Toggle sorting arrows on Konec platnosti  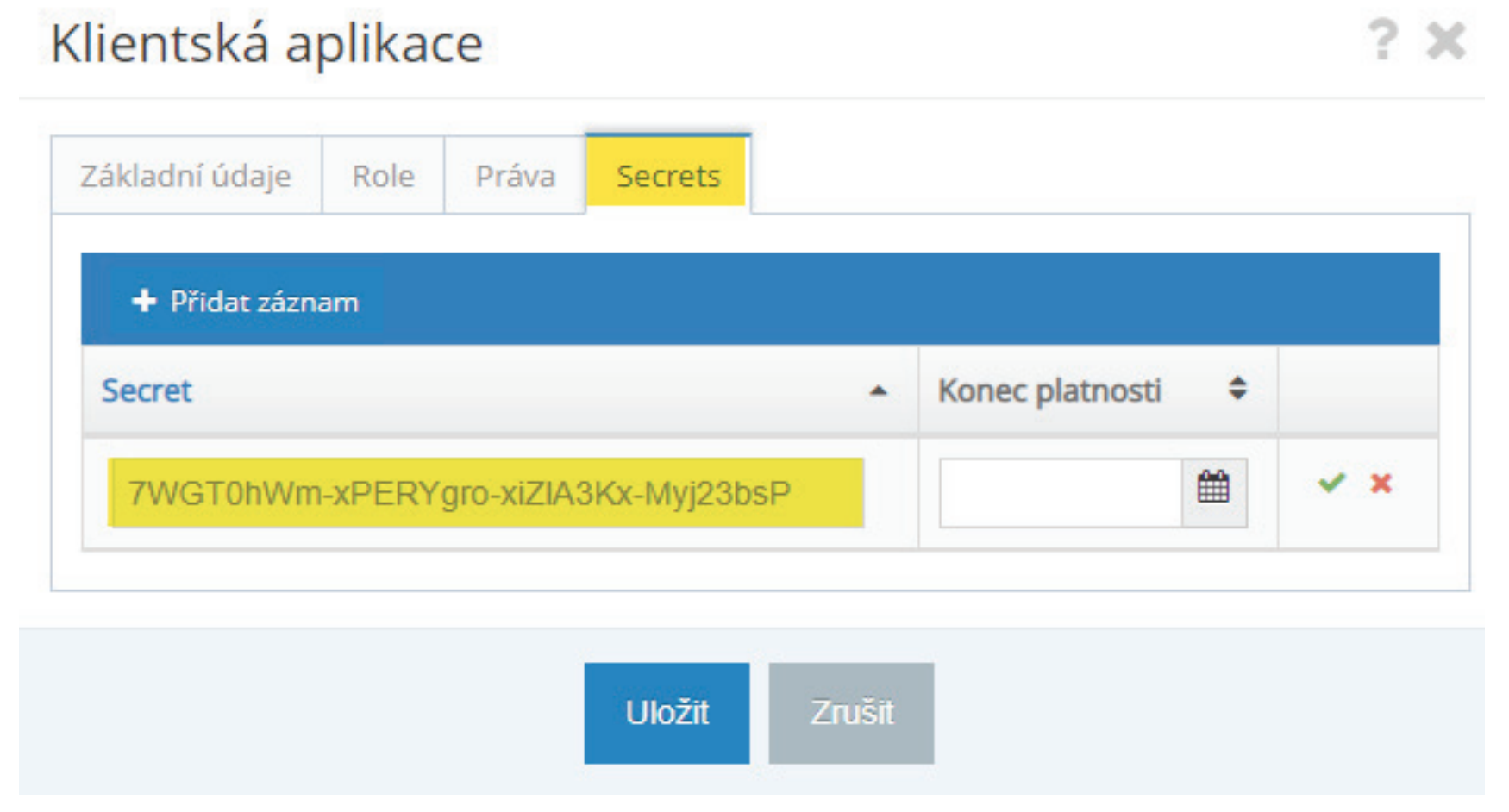click(1237, 389)
